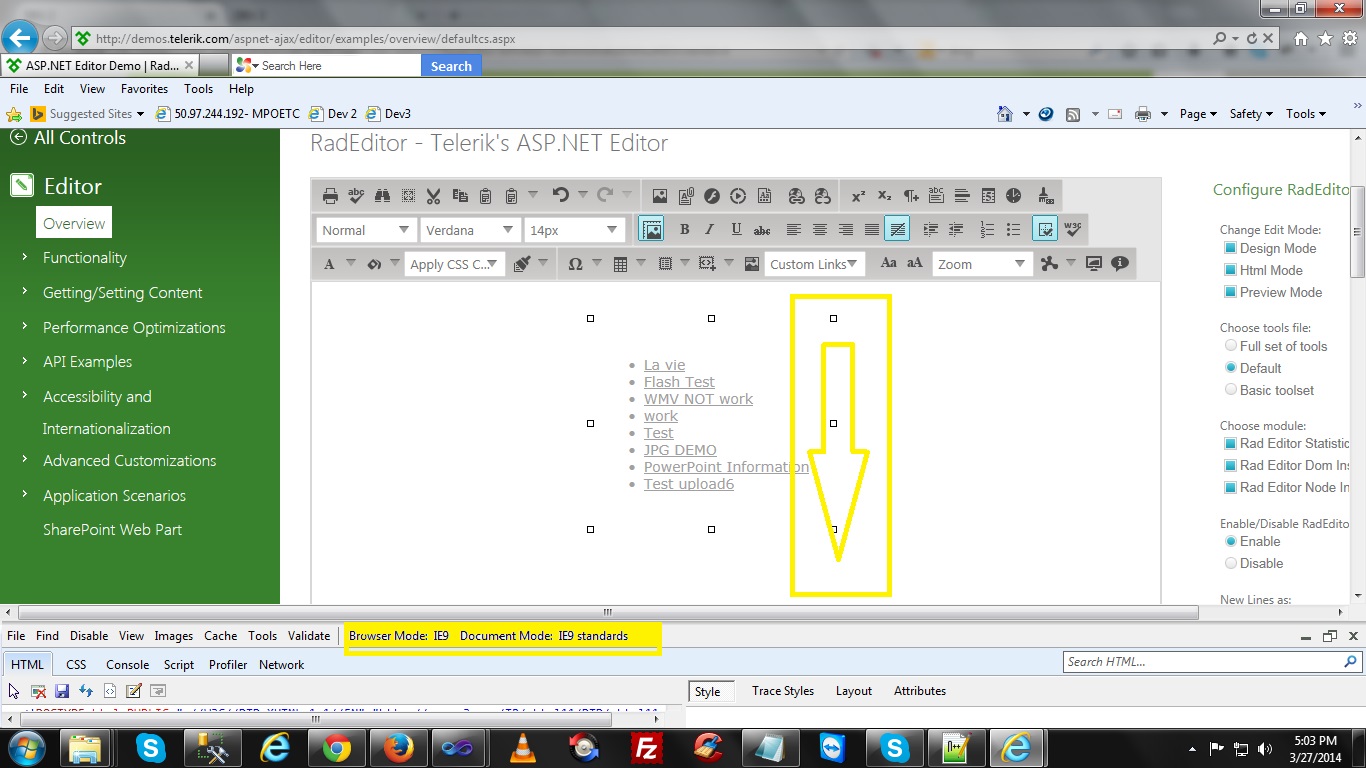
Task: Click the numbered list icon
Action: click(x=987, y=229)
